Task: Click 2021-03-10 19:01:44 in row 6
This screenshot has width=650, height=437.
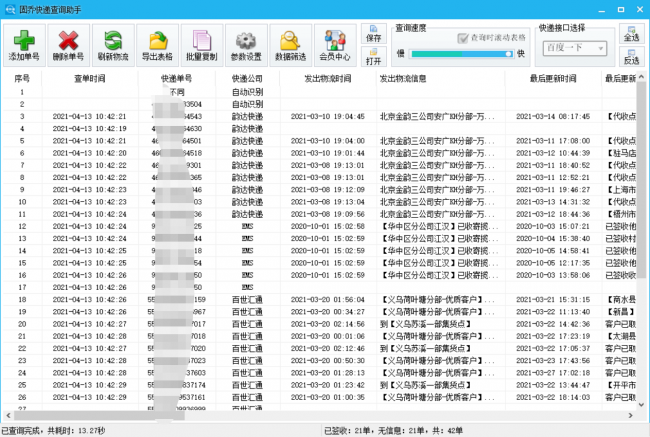Action: tap(327, 153)
